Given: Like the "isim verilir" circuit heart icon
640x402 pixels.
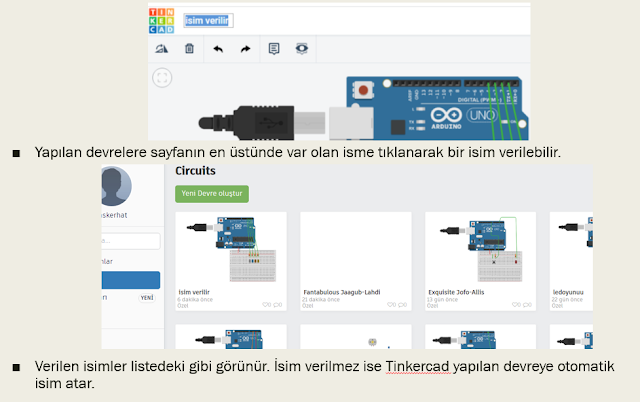Looking at the screenshot, I should (x=267, y=305).
